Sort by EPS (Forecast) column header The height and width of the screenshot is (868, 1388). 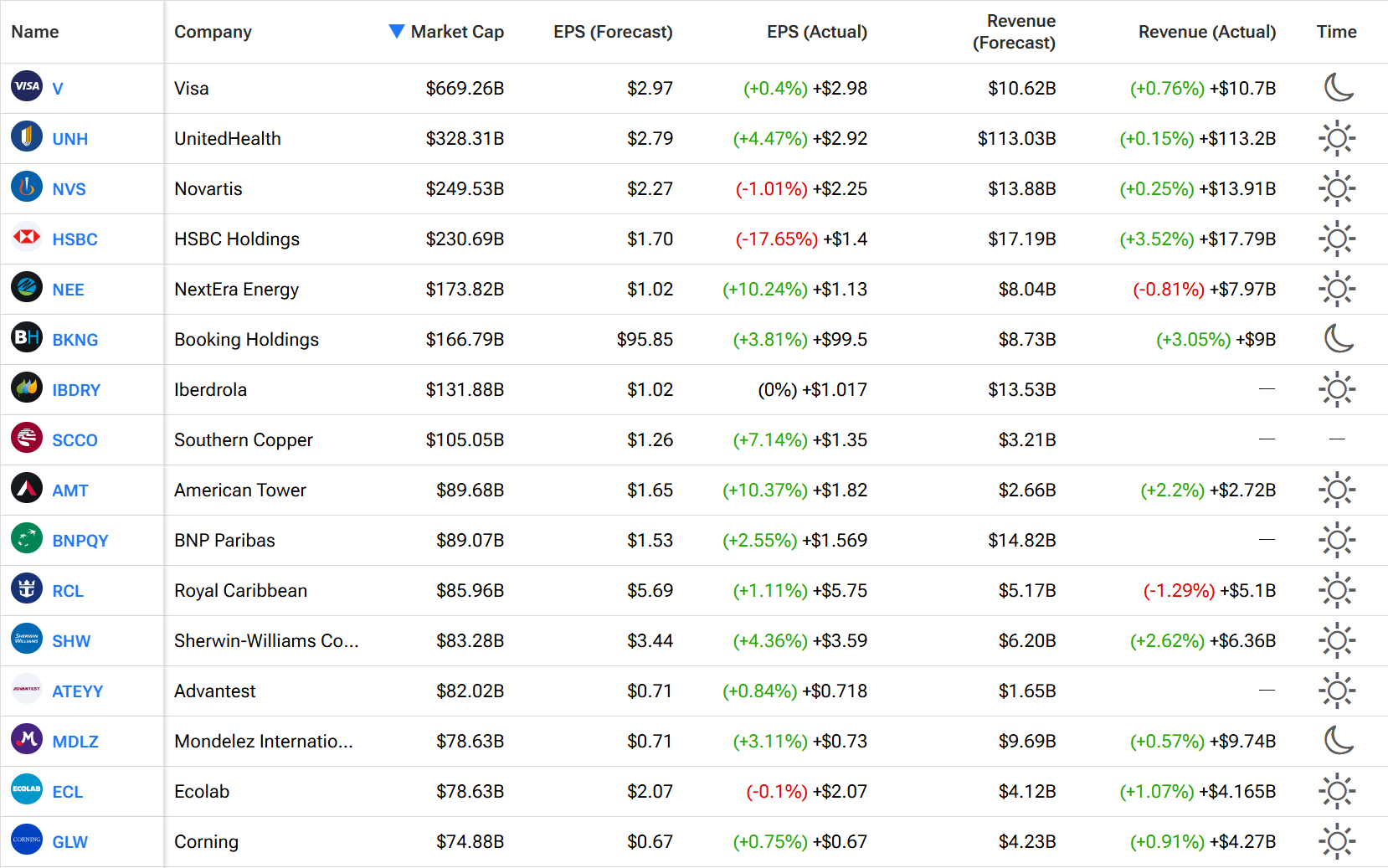[613, 32]
